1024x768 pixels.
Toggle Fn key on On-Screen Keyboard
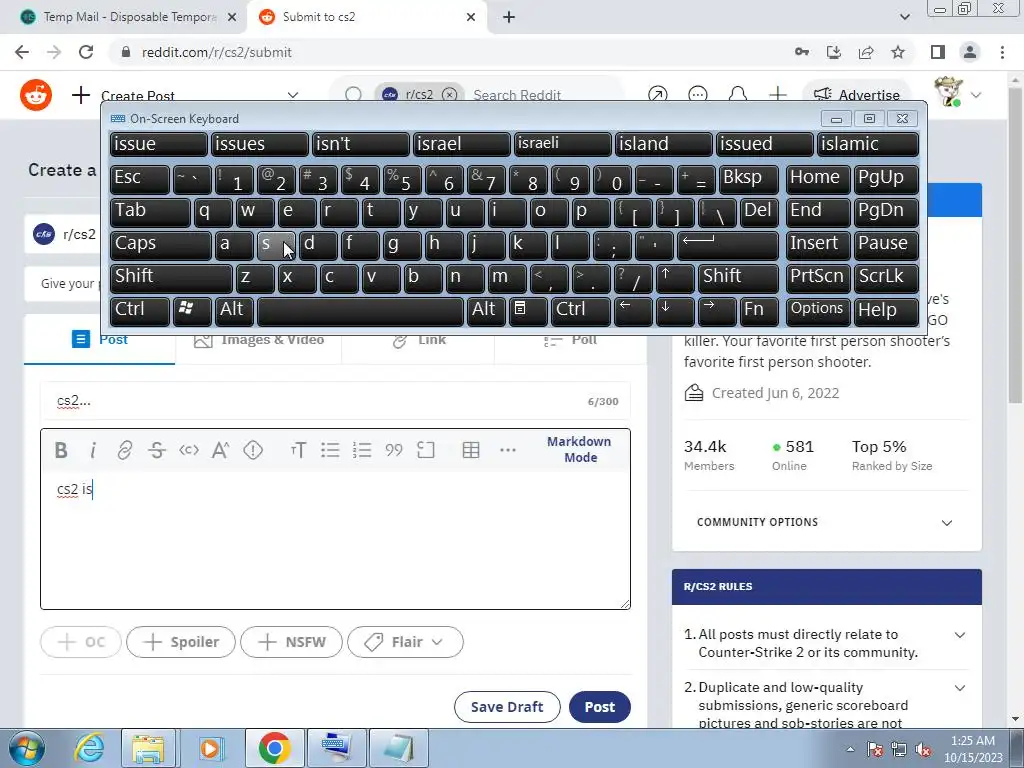(760, 311)
